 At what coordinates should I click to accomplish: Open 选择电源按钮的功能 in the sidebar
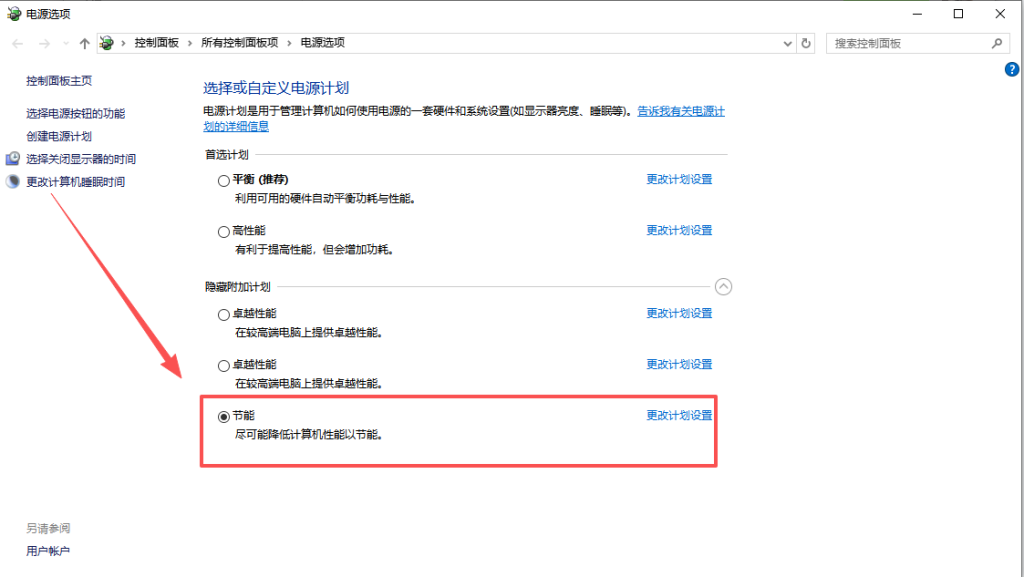(76, 114)
